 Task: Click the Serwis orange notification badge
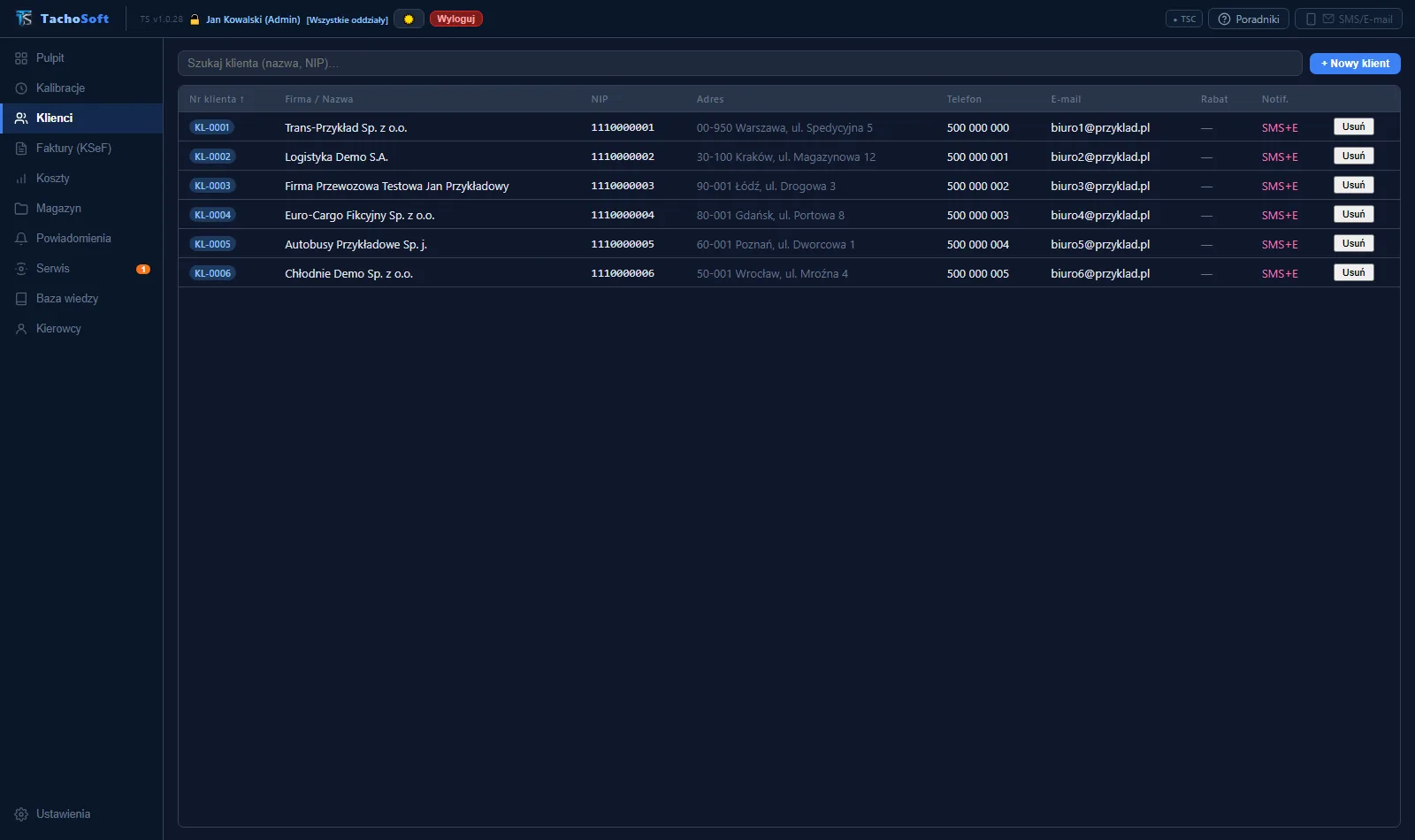(x=143, y=269)
